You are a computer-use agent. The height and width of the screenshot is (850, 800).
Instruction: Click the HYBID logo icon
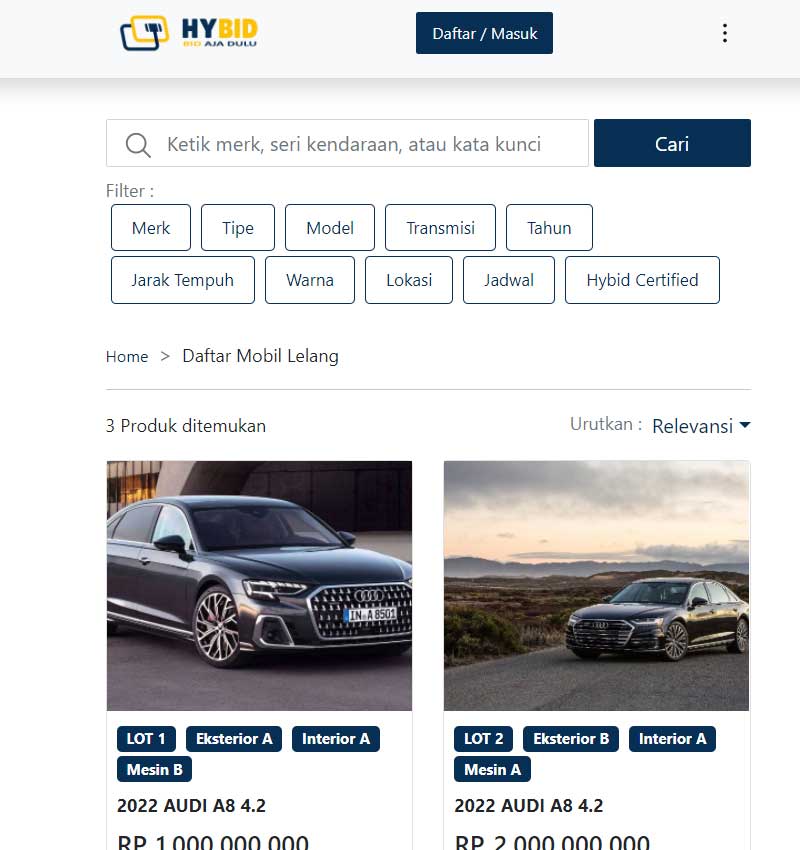click(x=144, y=33)
